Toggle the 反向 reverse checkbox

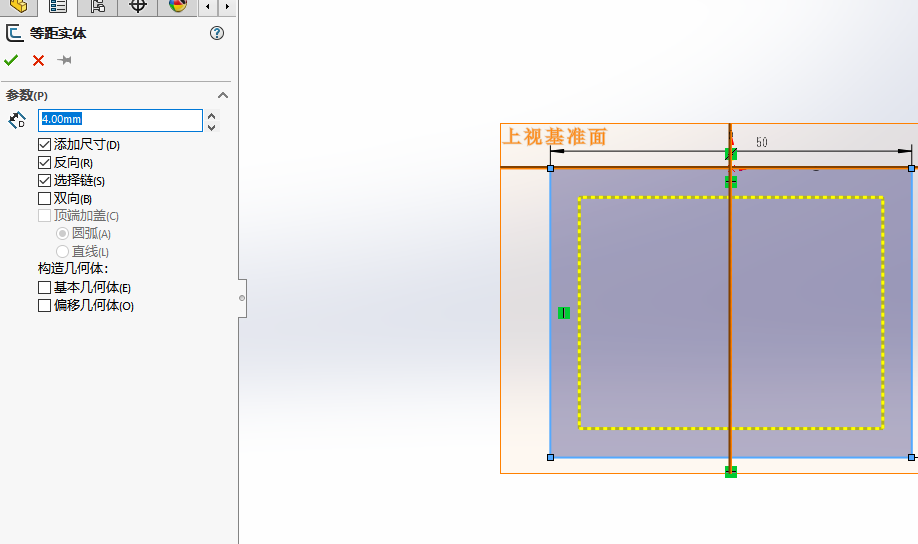click(x=44, y=163)
